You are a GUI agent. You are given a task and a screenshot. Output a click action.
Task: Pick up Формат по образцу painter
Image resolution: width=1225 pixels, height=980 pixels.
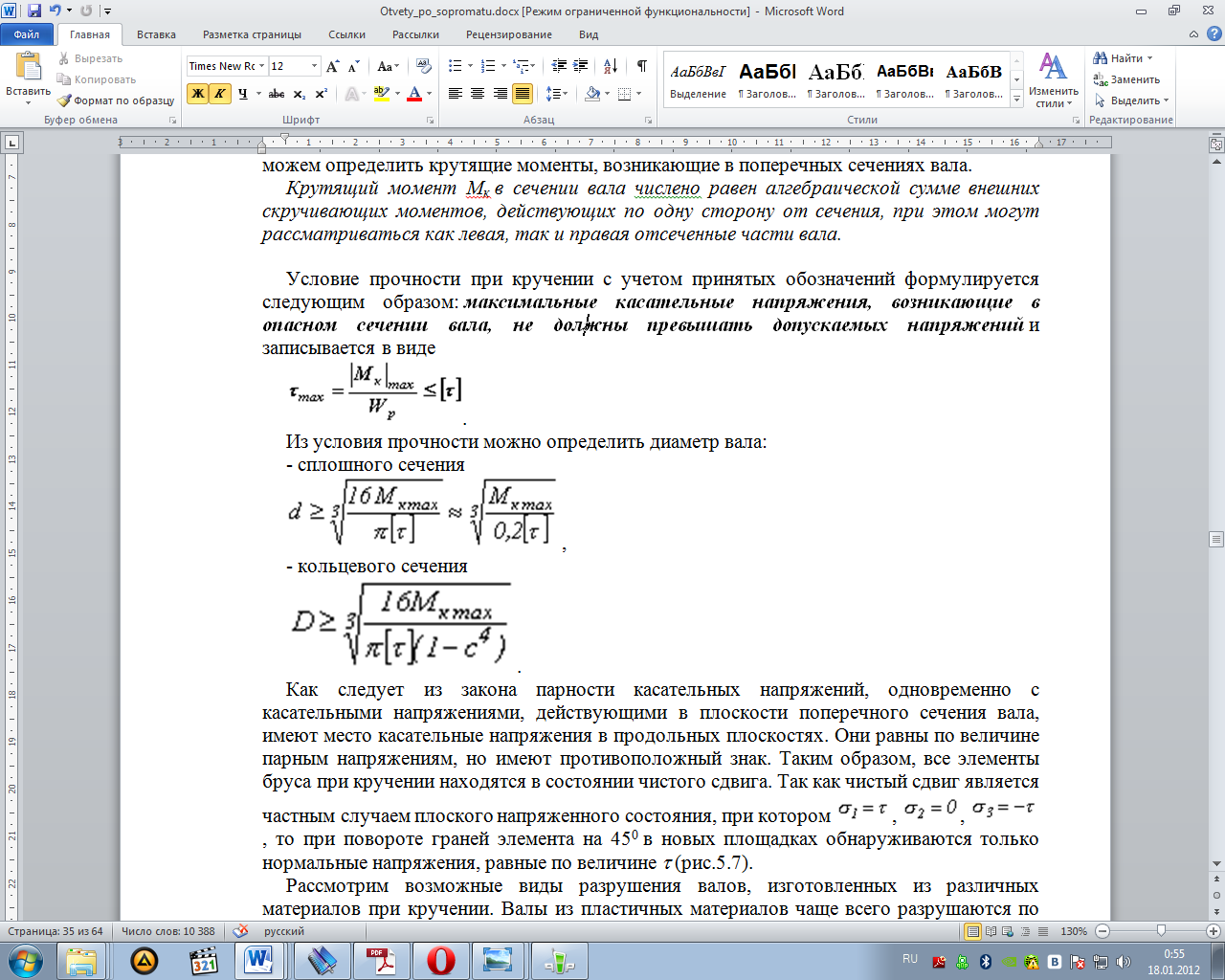click(x=116, y=100)
